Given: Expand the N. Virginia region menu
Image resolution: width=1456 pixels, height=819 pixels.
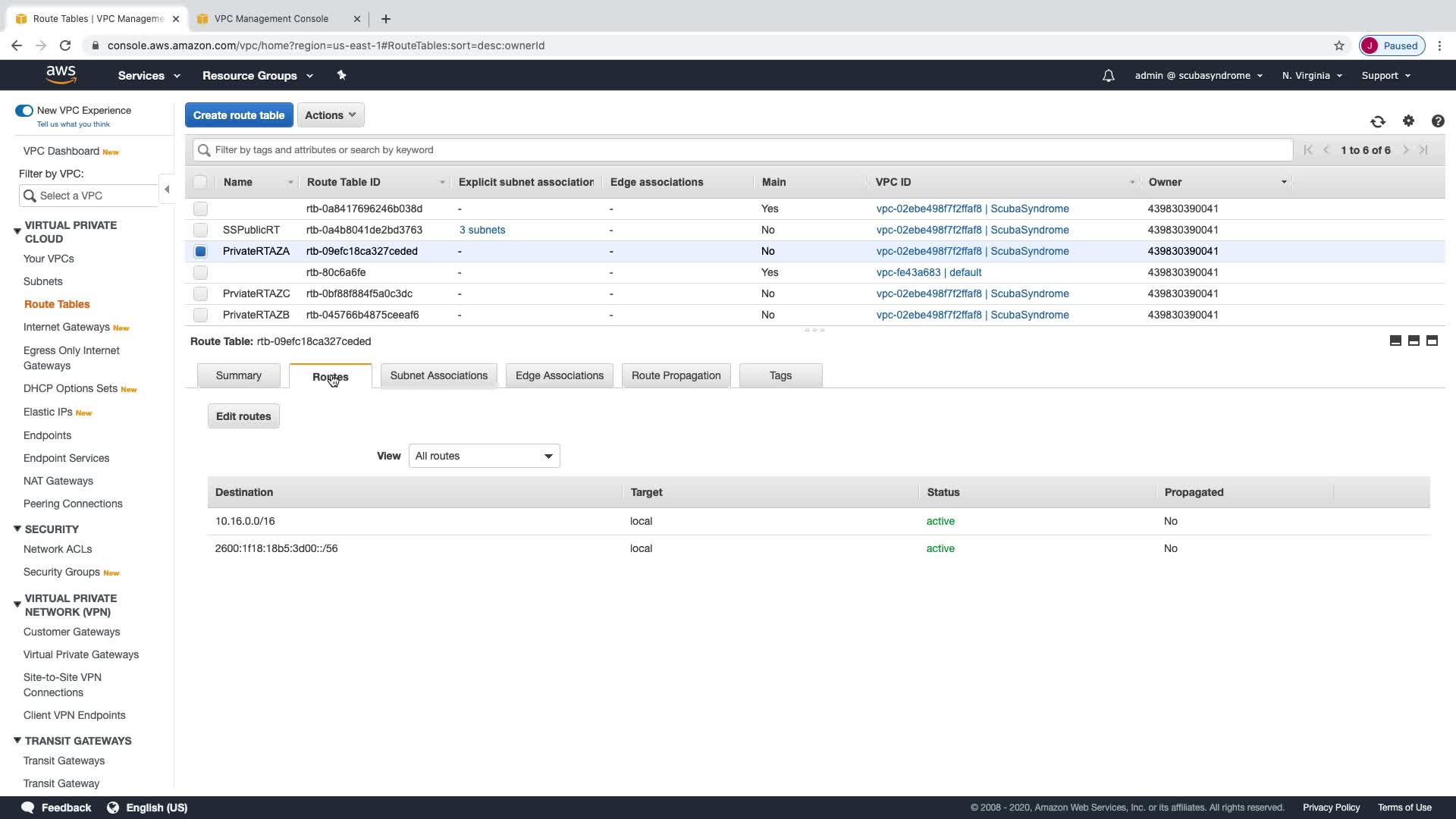Looking at the screenshot, I should click(1311, 76).
